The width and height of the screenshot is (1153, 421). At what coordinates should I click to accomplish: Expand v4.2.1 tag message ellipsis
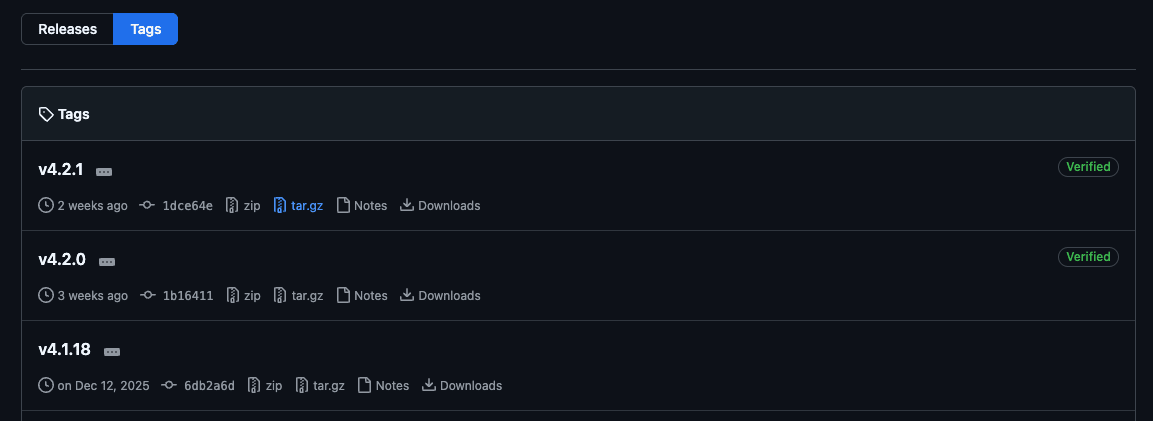[104, 172]
